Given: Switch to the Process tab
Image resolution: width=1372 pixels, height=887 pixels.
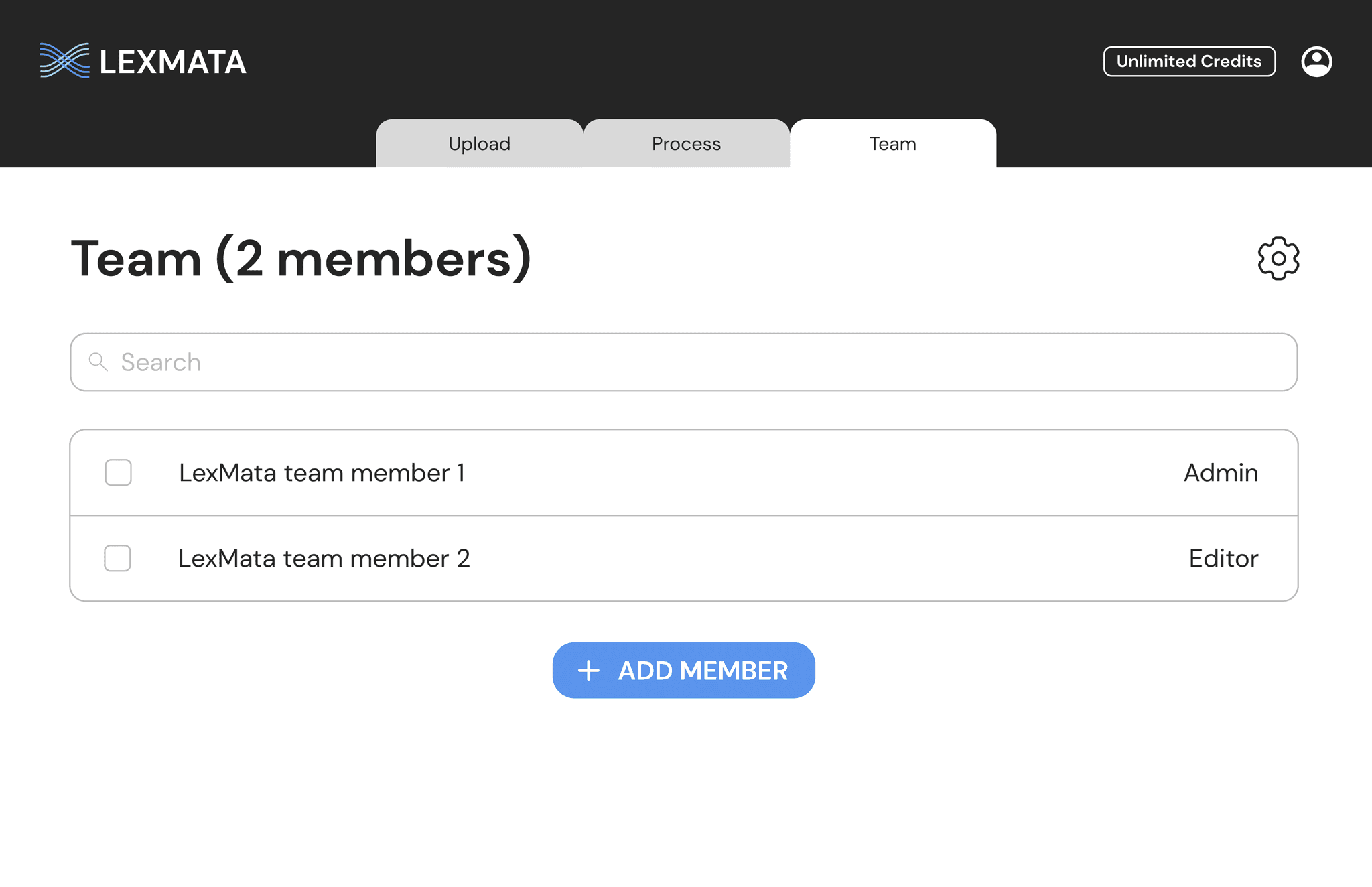Looking at the screenshot, I should tap(686, 144).
